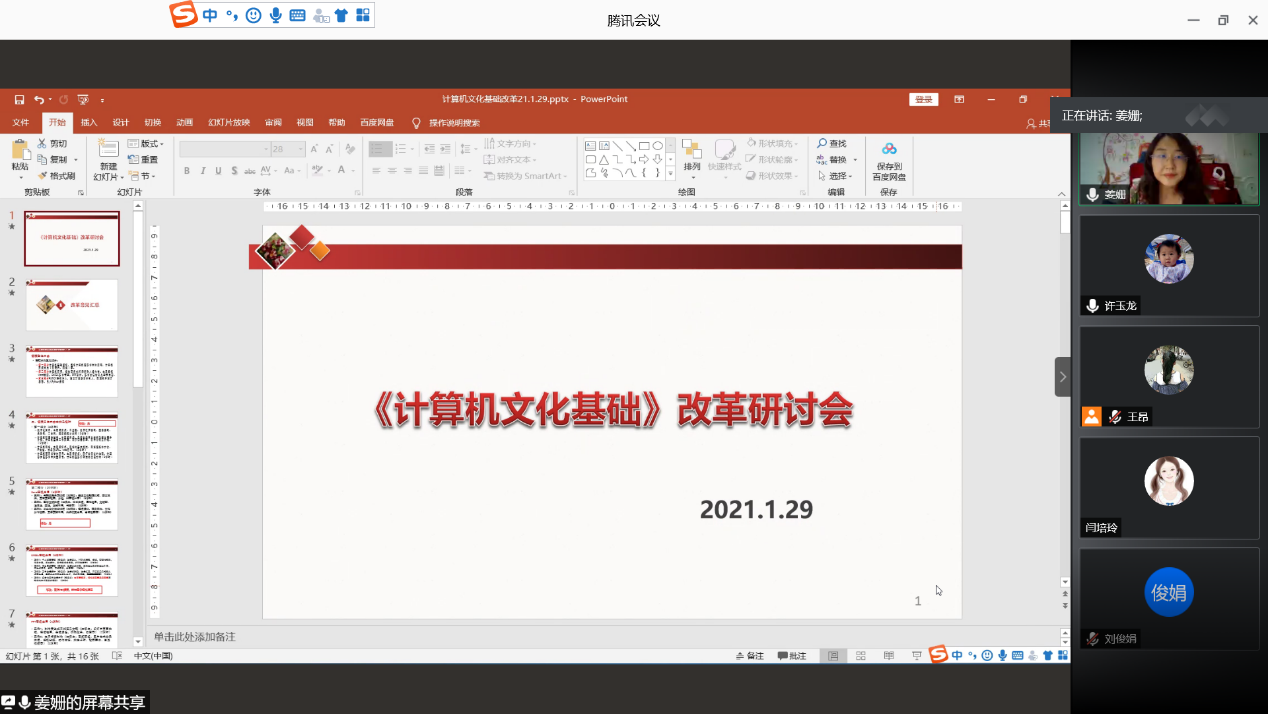The height and width of the screenshot is (714, 1268).
Task: Select the oval shape in shapes gallery
Action: point(658,146)
